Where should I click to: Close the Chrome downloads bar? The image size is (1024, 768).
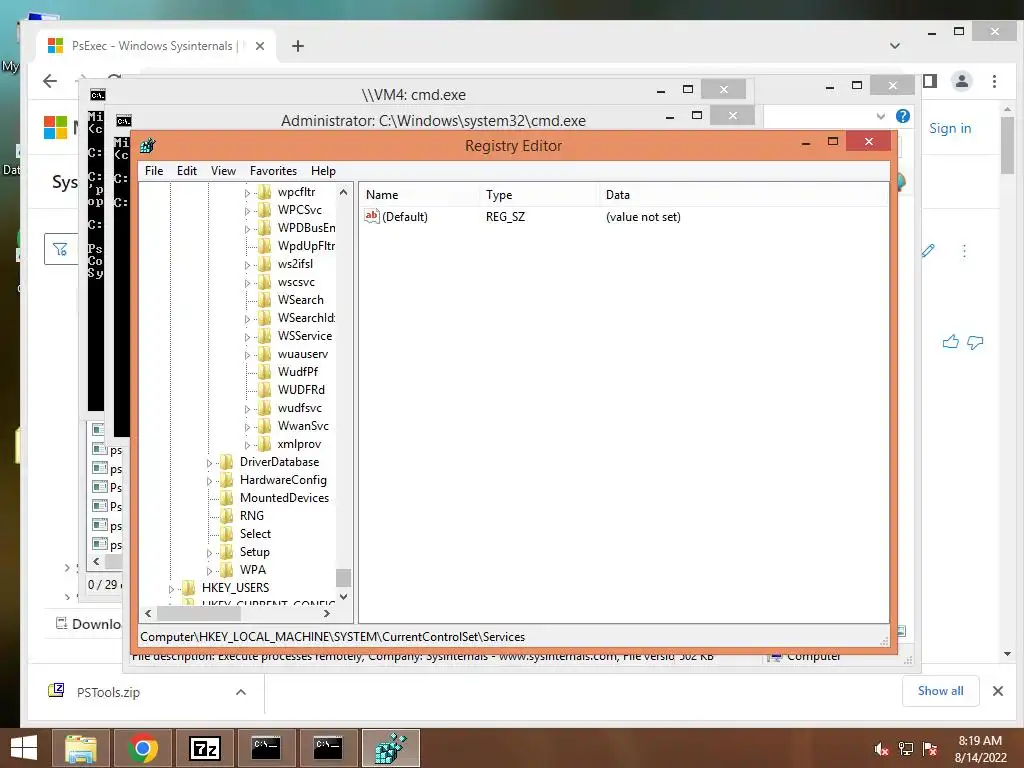click(998, 691)
